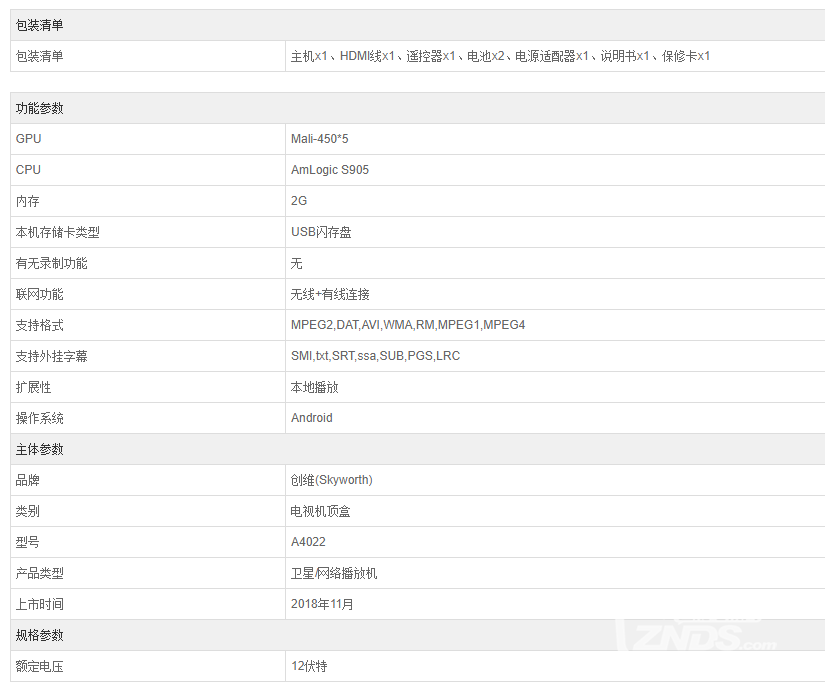Screen dimensions: 825x691
Task: Select the 创维(Skyworth) brand value
Action: point(331,480)
